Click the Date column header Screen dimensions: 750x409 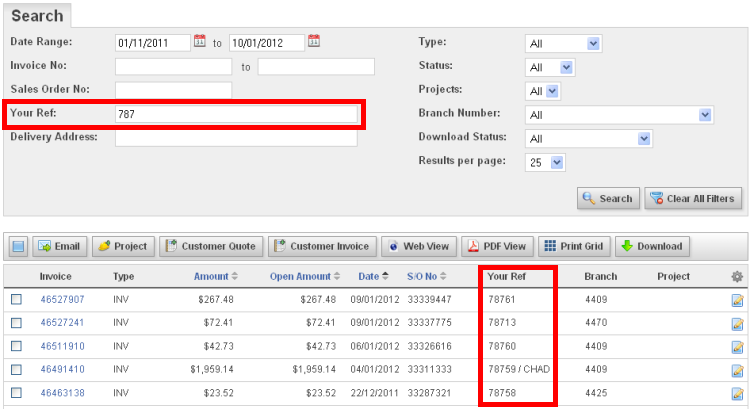tap(369, 276)
